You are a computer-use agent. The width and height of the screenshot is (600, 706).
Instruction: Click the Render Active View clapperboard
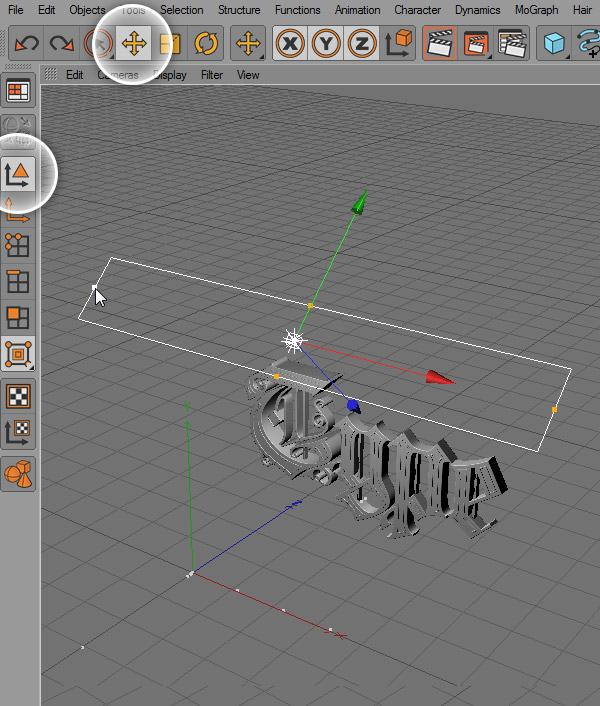440,44
